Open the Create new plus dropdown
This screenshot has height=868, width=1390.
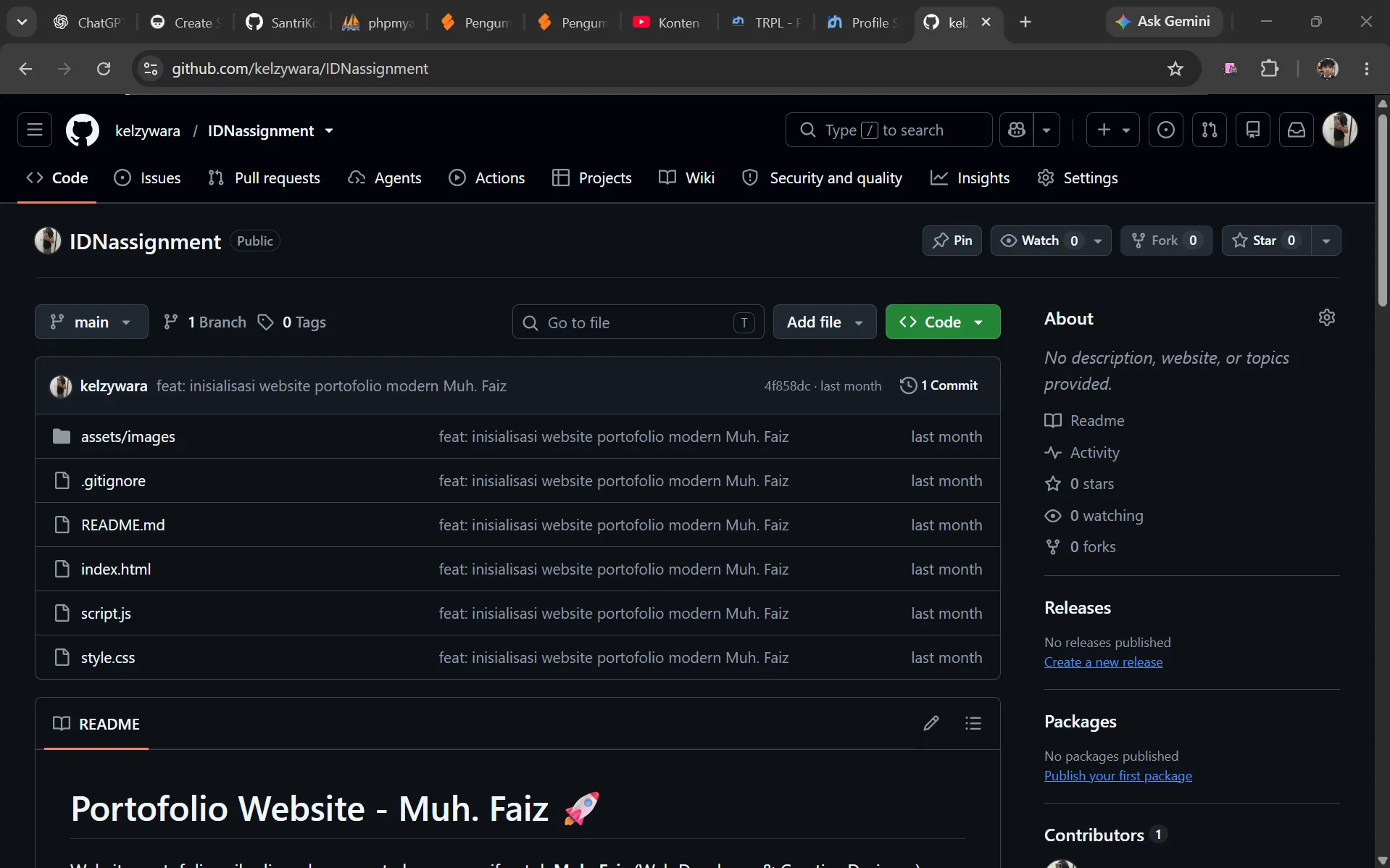click(1113, 130)
